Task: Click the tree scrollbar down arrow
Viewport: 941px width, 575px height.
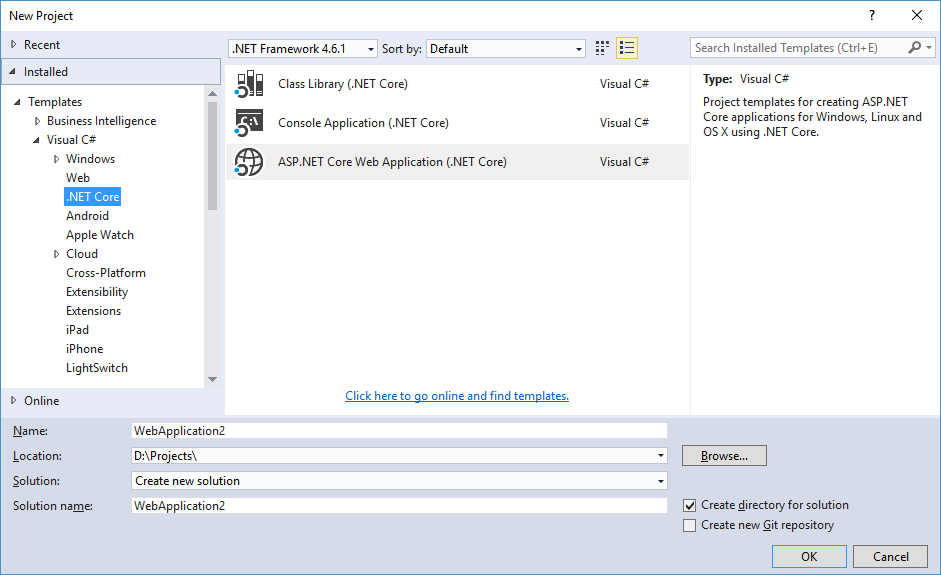Action: pos(212,379)
